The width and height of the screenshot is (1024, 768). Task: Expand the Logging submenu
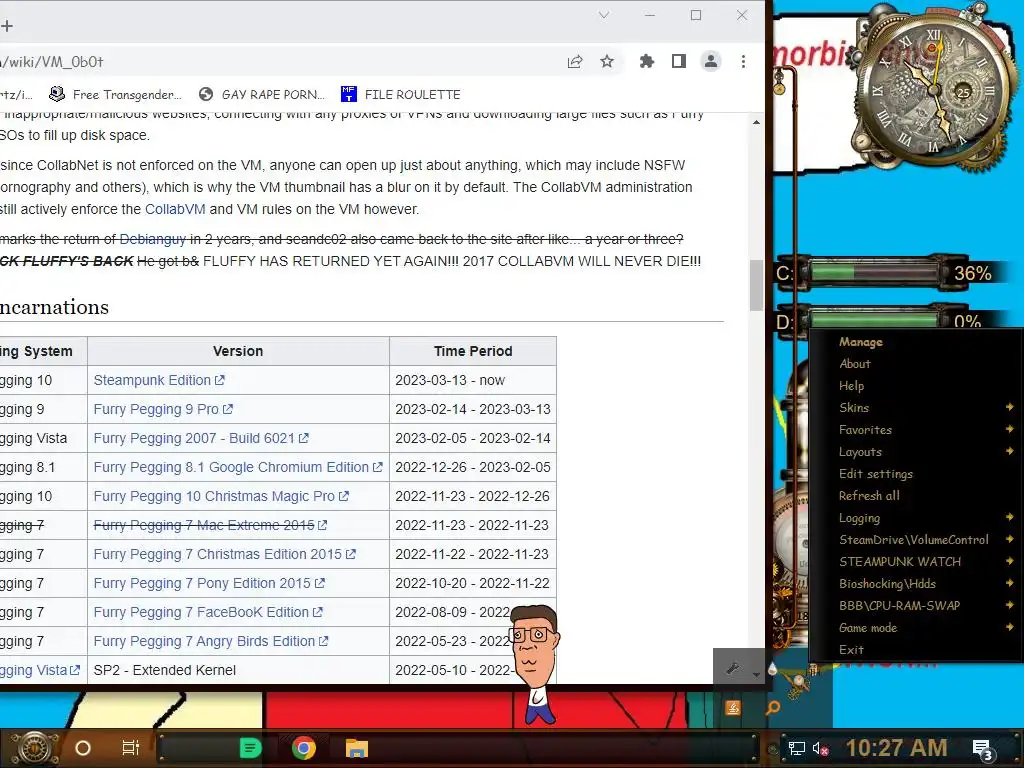pyautogui.click(x=916, y=518)
